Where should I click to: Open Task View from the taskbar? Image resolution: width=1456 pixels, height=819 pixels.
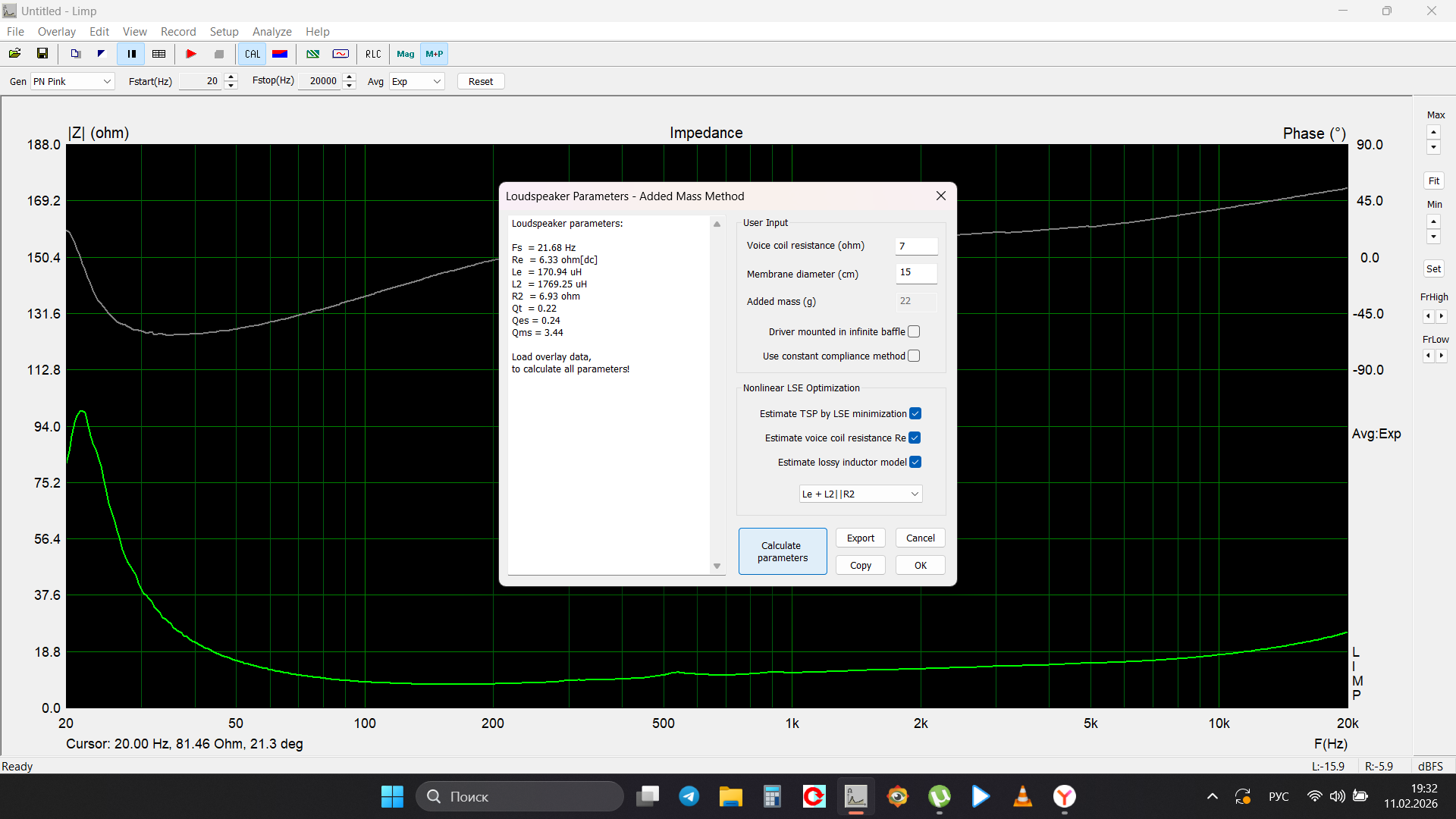pos(648,796)
